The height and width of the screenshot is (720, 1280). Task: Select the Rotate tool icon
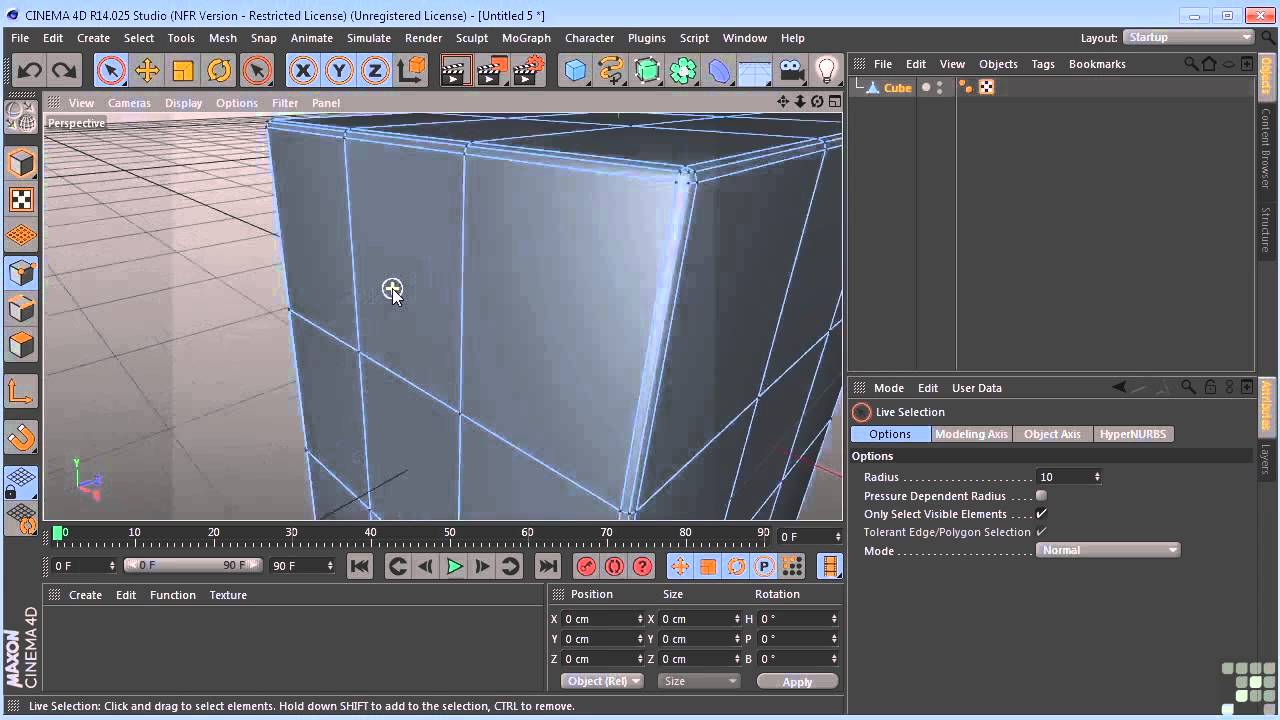coord(219,70)
